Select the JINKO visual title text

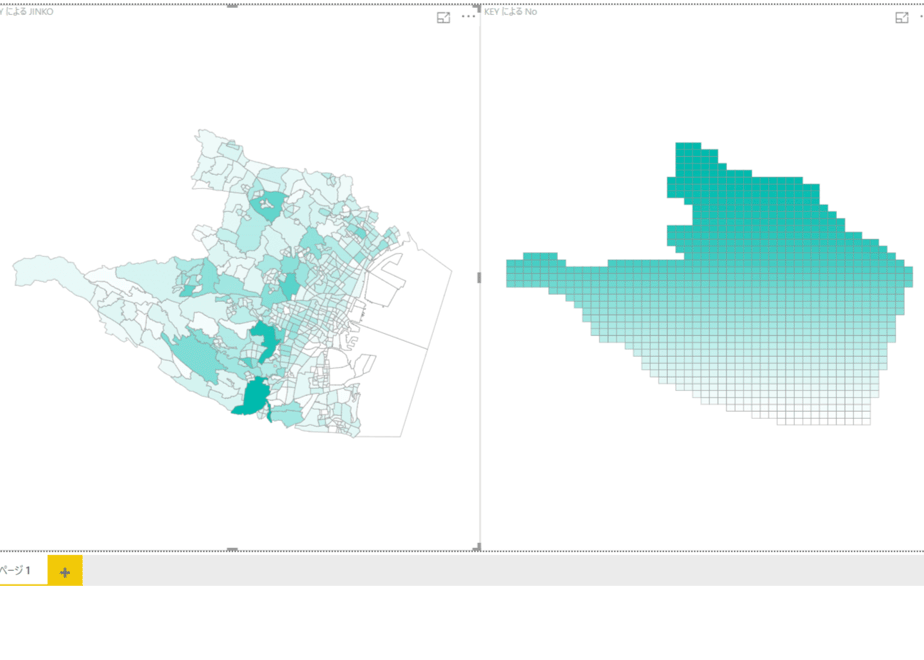click(27, 11)
